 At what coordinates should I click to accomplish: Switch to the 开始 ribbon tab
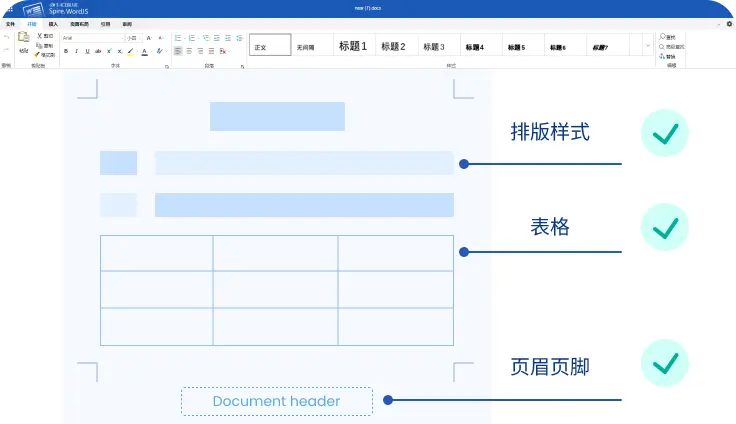pos(32,24)
